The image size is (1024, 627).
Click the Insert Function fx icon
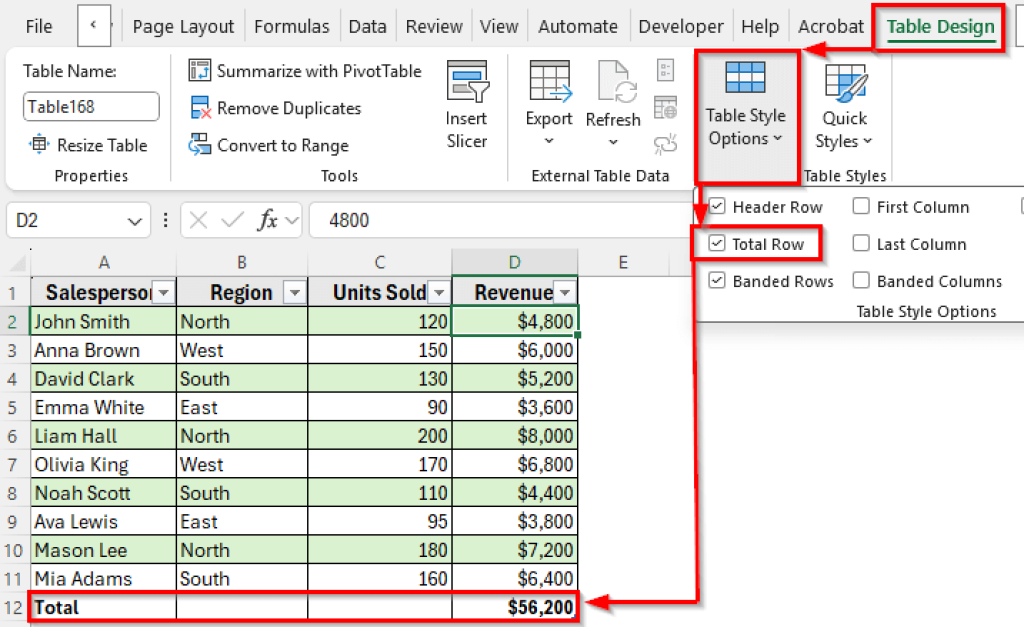267,220
